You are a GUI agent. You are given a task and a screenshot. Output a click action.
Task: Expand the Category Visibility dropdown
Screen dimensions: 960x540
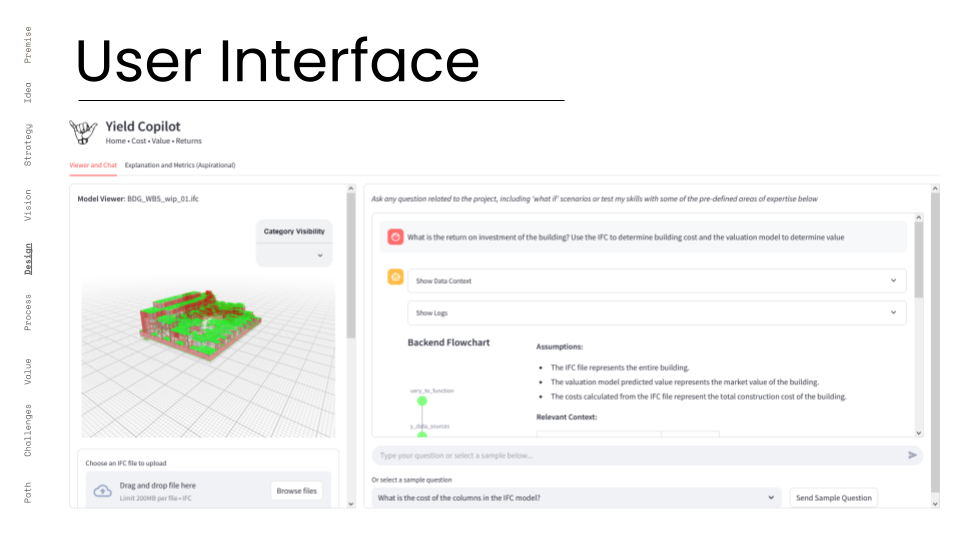pyautogui.click(x=294, y=255)
